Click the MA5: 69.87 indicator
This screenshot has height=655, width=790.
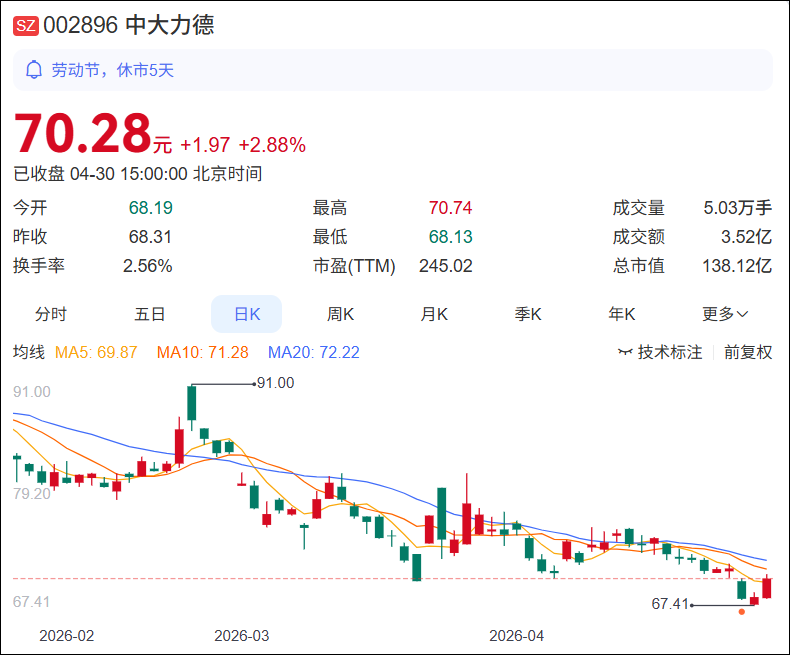coord(96,352)
